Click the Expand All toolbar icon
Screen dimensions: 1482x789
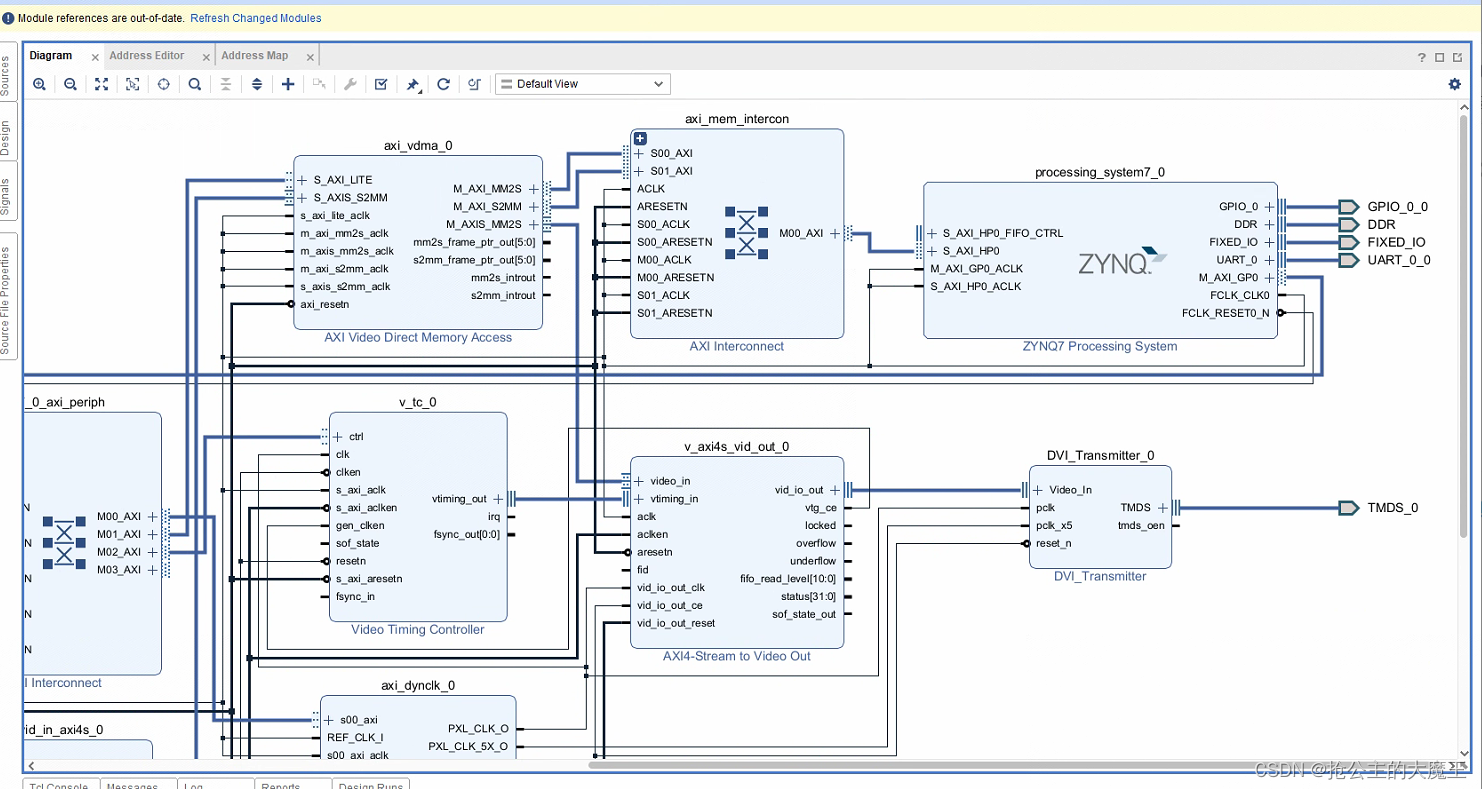[257, 84]
